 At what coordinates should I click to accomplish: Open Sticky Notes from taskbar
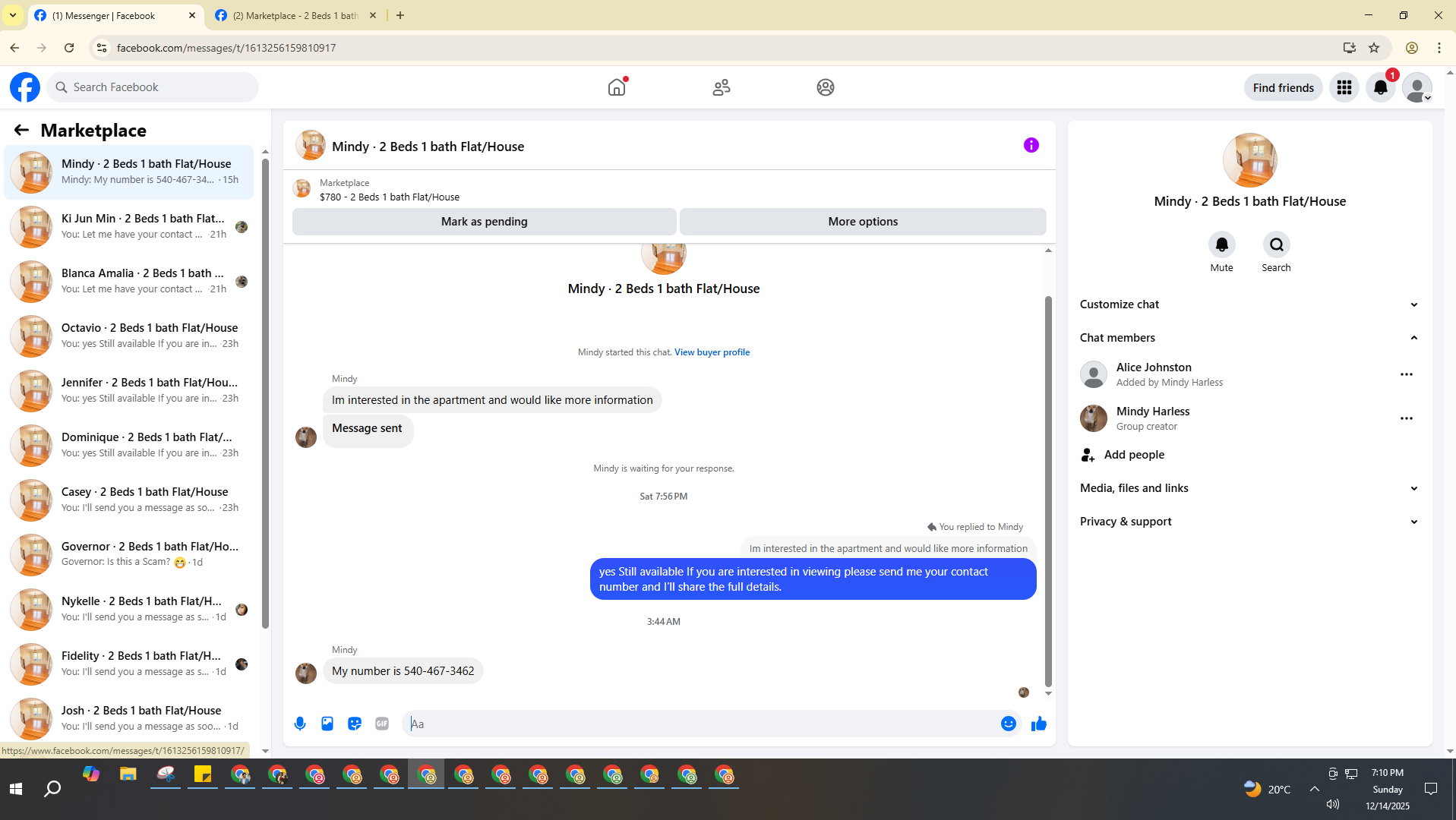click(x=203, y=775)
